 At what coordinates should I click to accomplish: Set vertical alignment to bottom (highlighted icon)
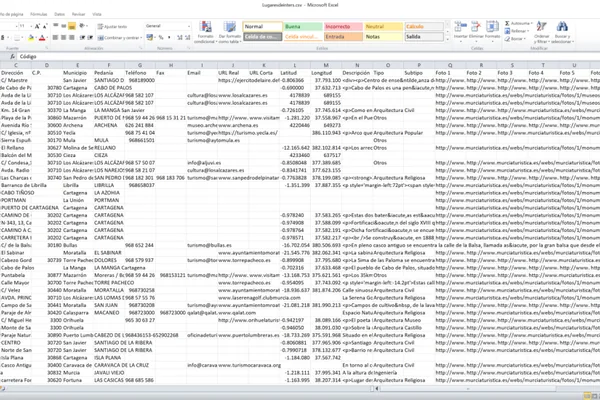72,26
